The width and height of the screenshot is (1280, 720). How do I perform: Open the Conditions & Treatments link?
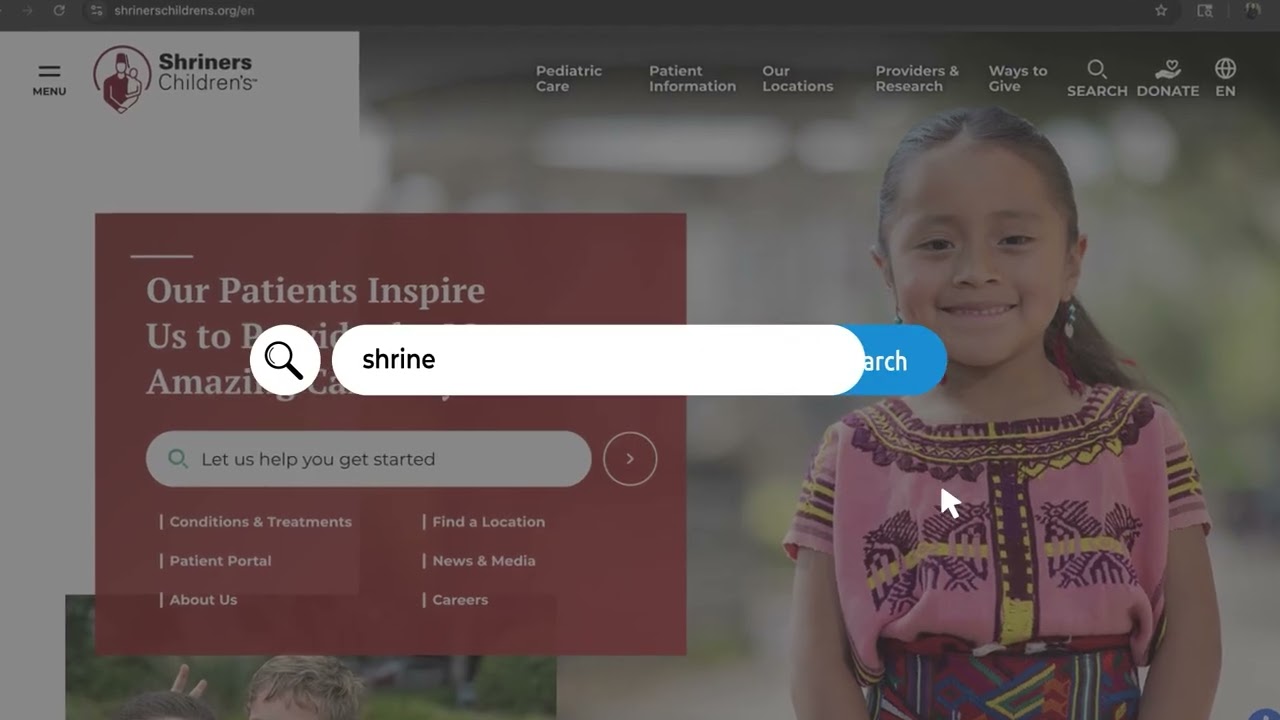260,522
